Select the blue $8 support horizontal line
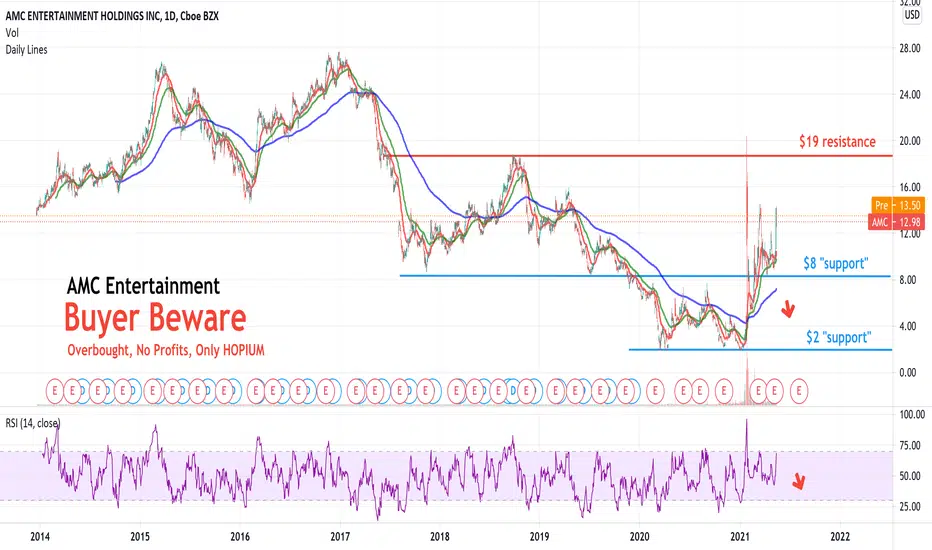This screenshot has width=932, height=550. (645, 276)
